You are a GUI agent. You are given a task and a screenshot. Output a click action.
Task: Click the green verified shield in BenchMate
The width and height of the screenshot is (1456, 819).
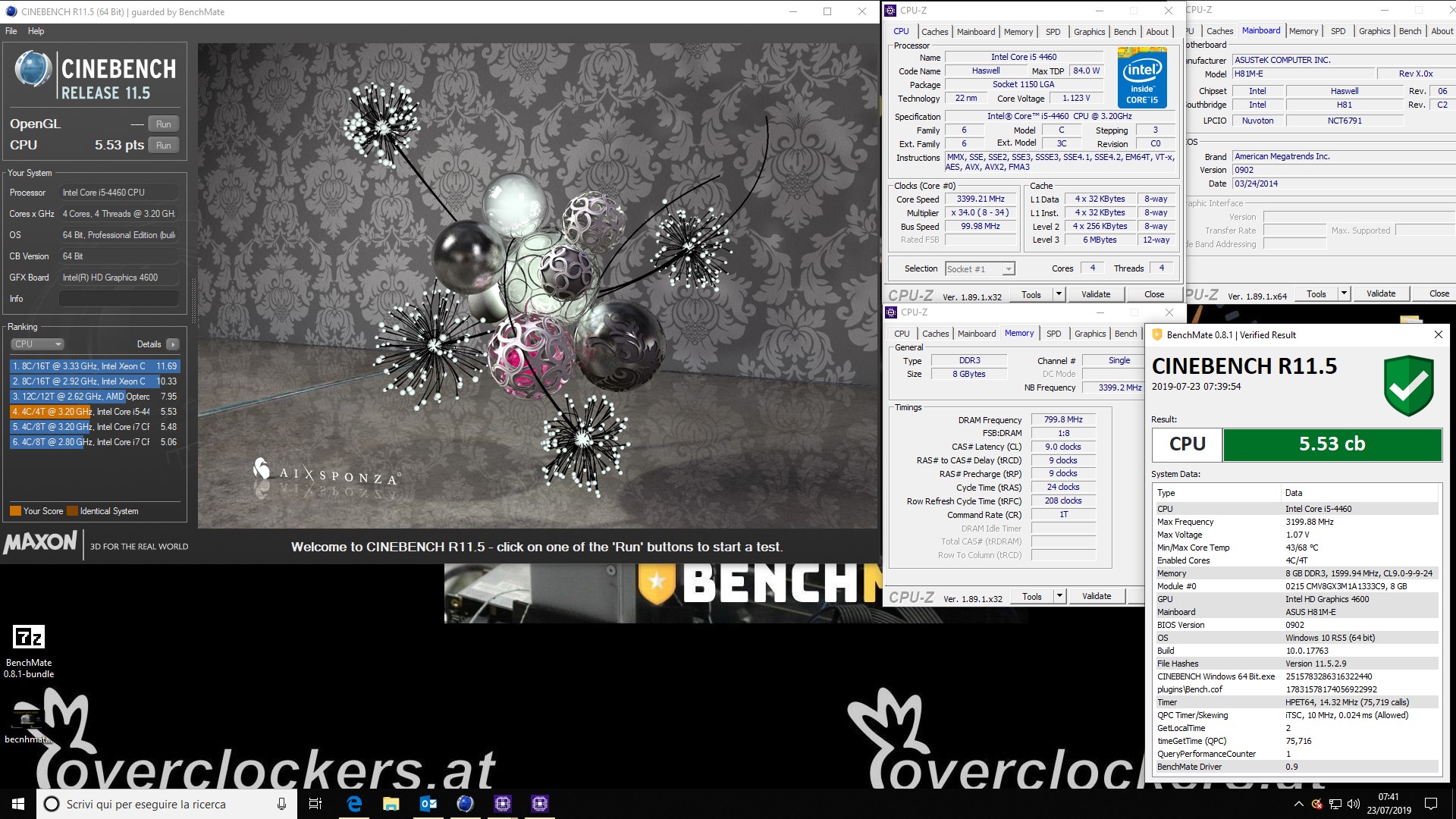[1408, 385]
